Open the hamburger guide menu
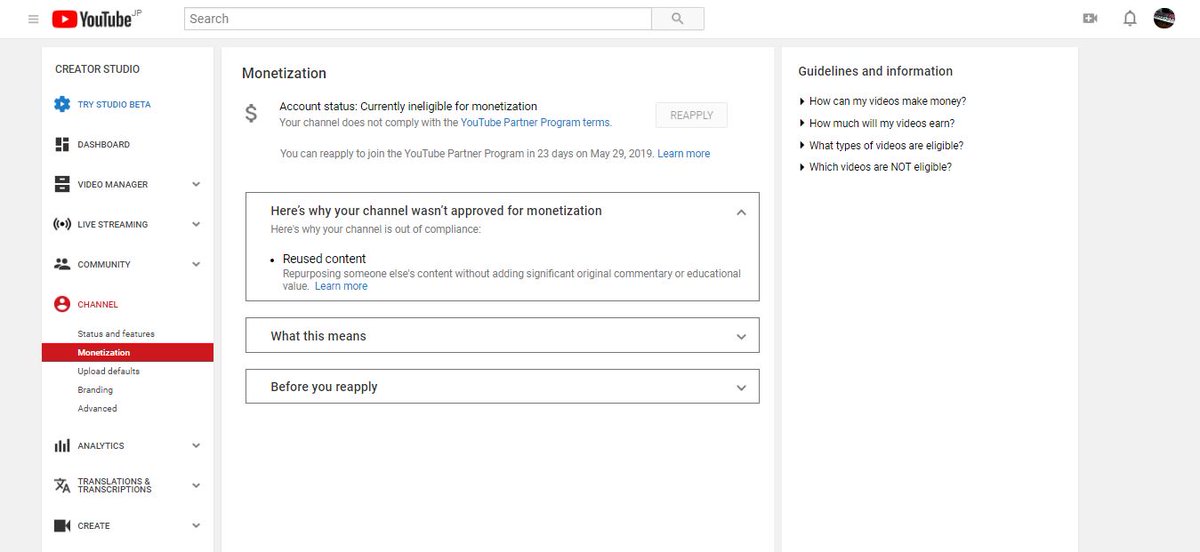This screenshot has width=1200, height=552. coord(33,19)
